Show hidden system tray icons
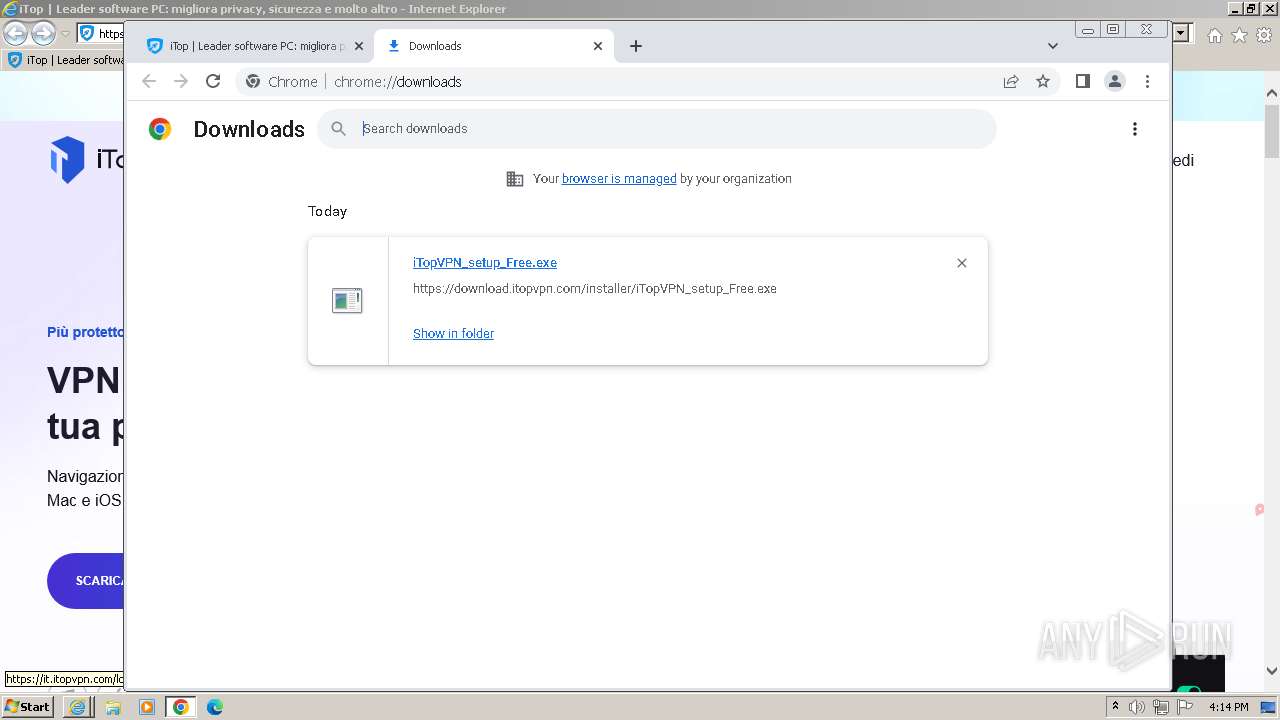 1115,707
